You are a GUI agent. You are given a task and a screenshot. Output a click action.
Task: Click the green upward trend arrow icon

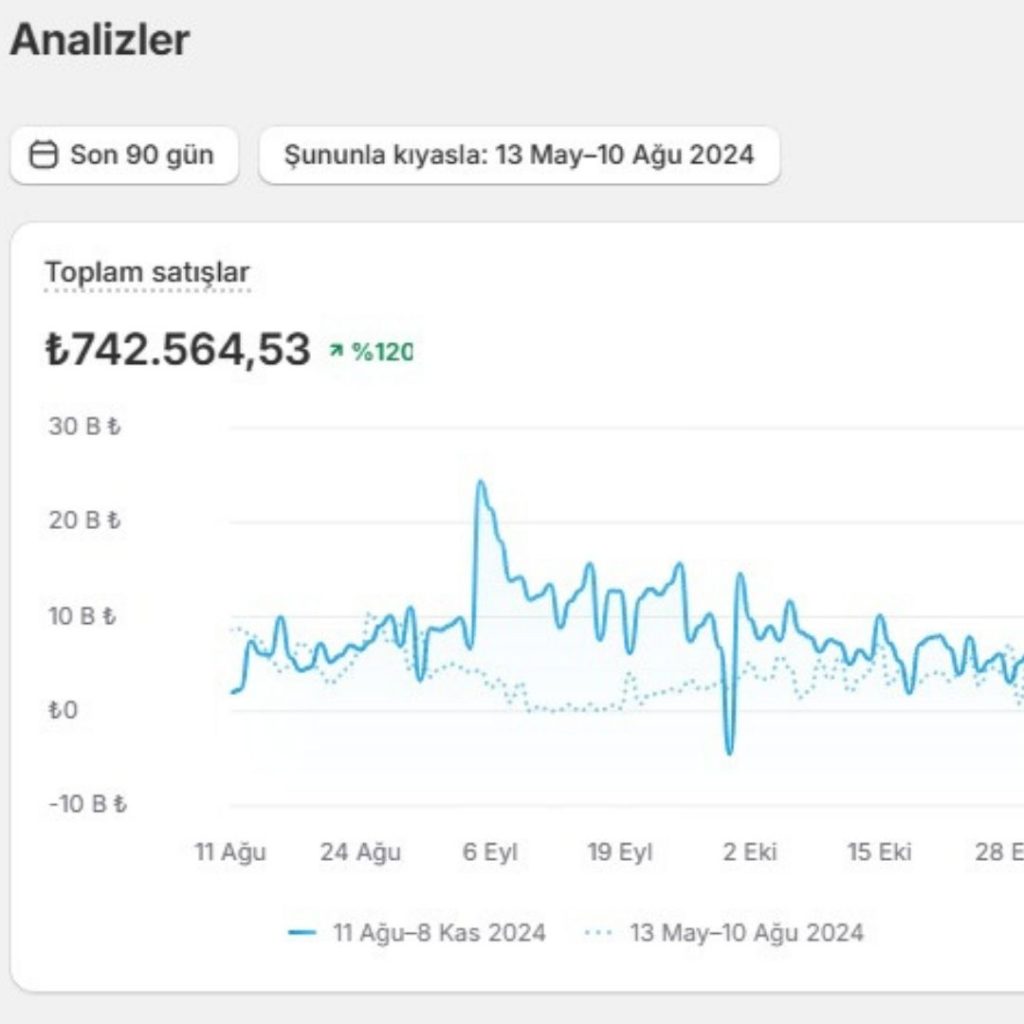(x=336, y=351)
